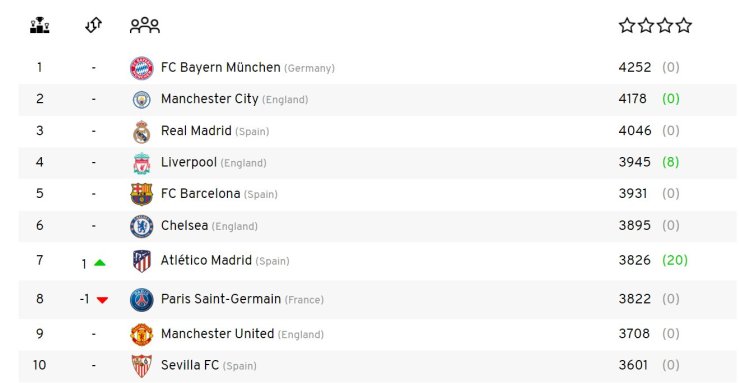The height and width of the screenshot is (383, 740).
Task: Click the FC Bayern München crest
Action: (x=142, y=68)
